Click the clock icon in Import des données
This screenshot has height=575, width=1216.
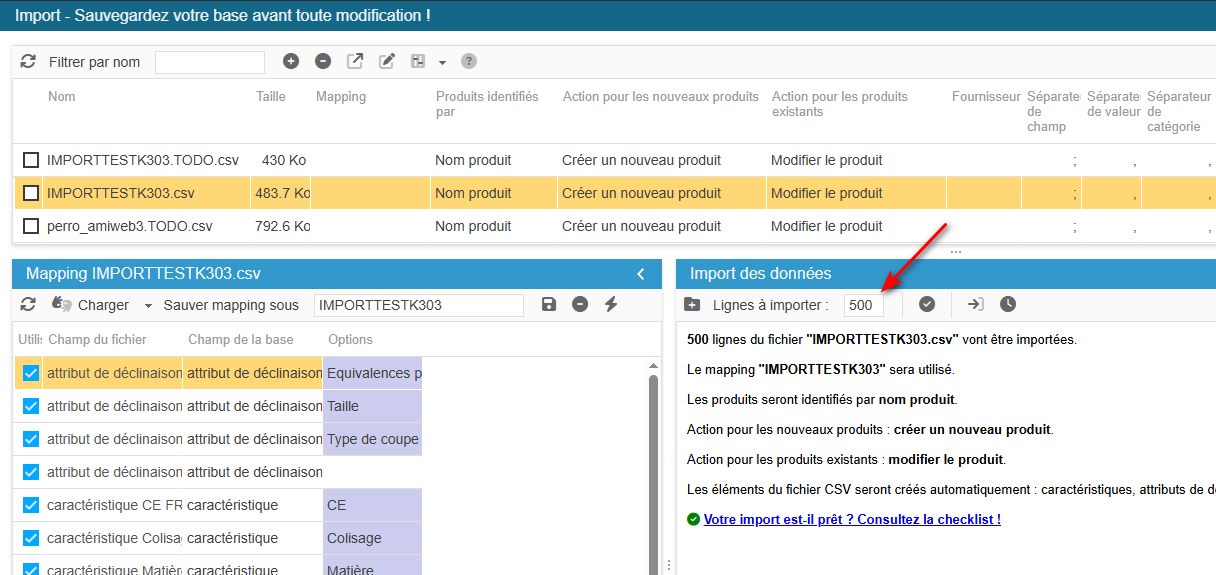(x=1008, y=304)
